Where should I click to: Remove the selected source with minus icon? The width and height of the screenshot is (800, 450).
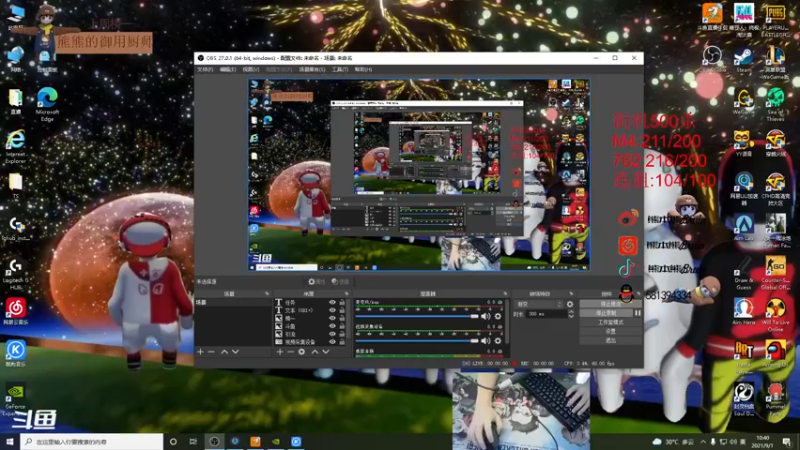pyautogui.click(x=290, y=352)
